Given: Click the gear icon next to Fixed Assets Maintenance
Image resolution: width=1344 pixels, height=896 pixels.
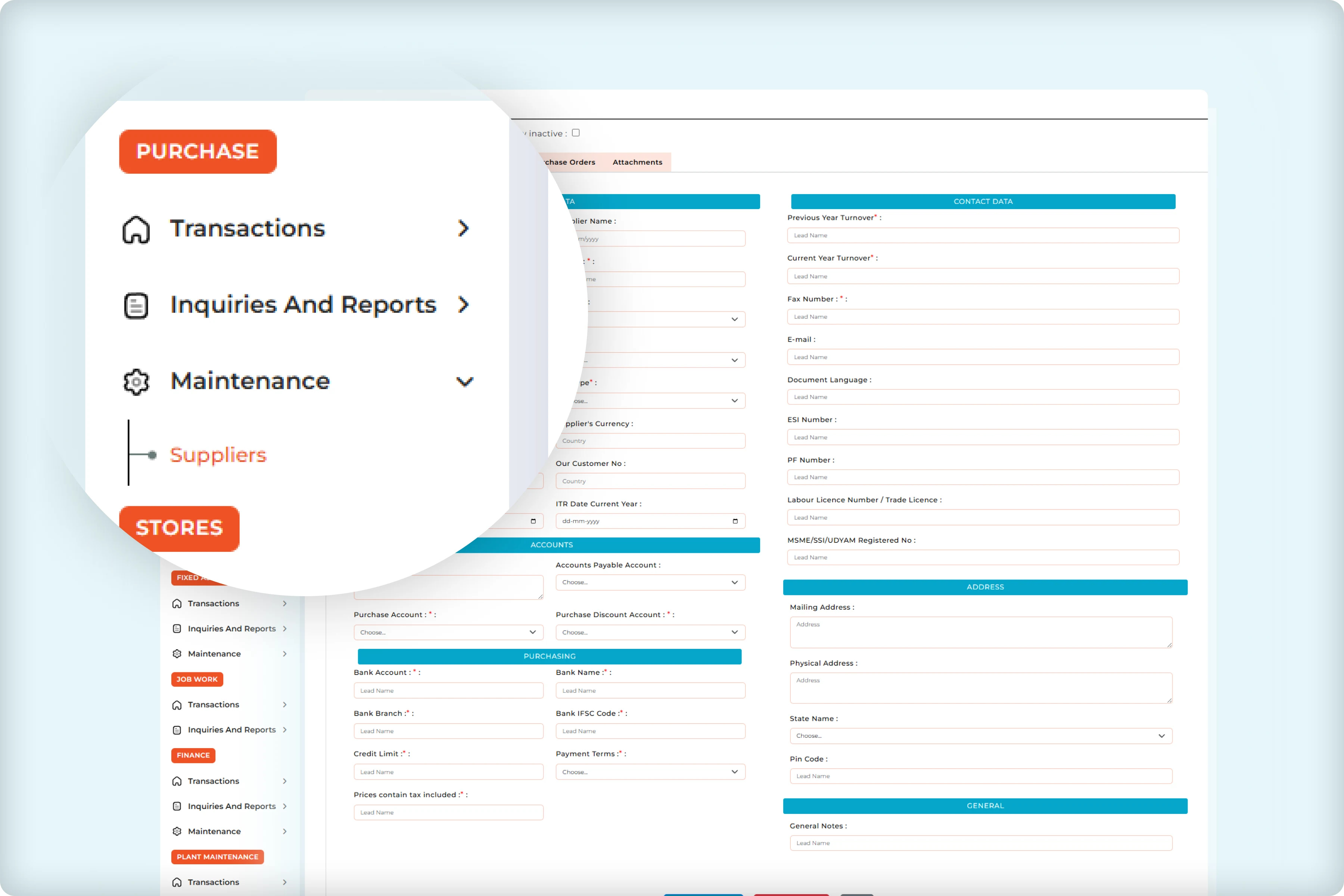Looking at the screenshot, I should point(177,653).
